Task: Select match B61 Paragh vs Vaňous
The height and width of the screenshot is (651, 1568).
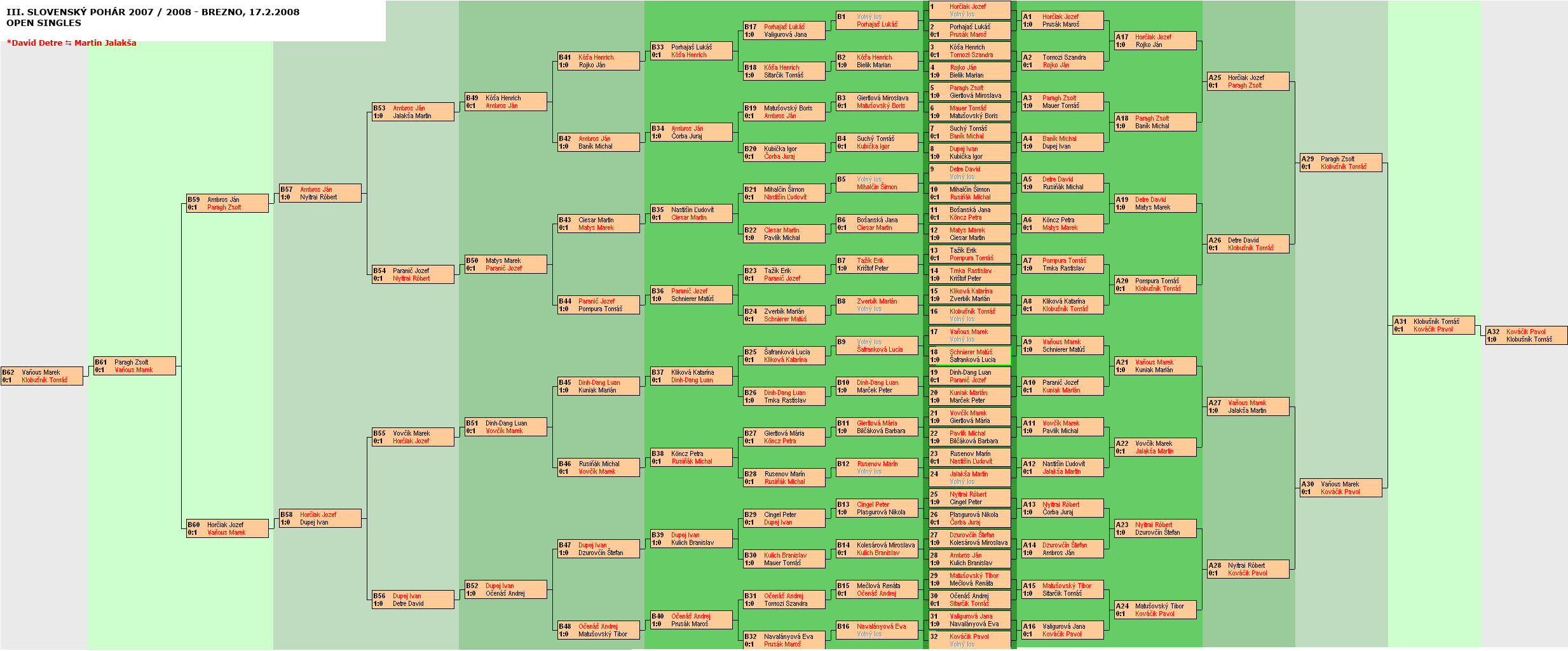Action: (135, 366)
